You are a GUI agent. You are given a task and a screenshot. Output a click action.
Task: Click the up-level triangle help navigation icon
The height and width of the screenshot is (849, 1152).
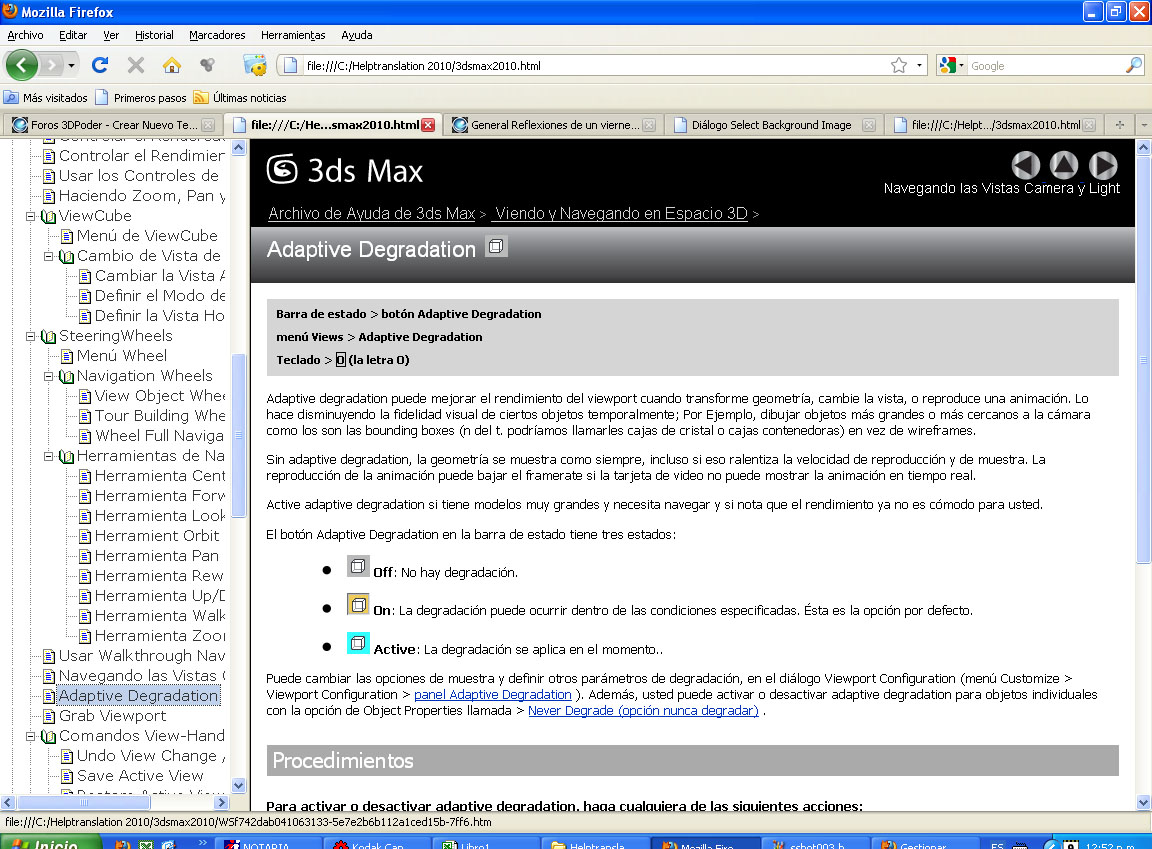point(1064,165)
